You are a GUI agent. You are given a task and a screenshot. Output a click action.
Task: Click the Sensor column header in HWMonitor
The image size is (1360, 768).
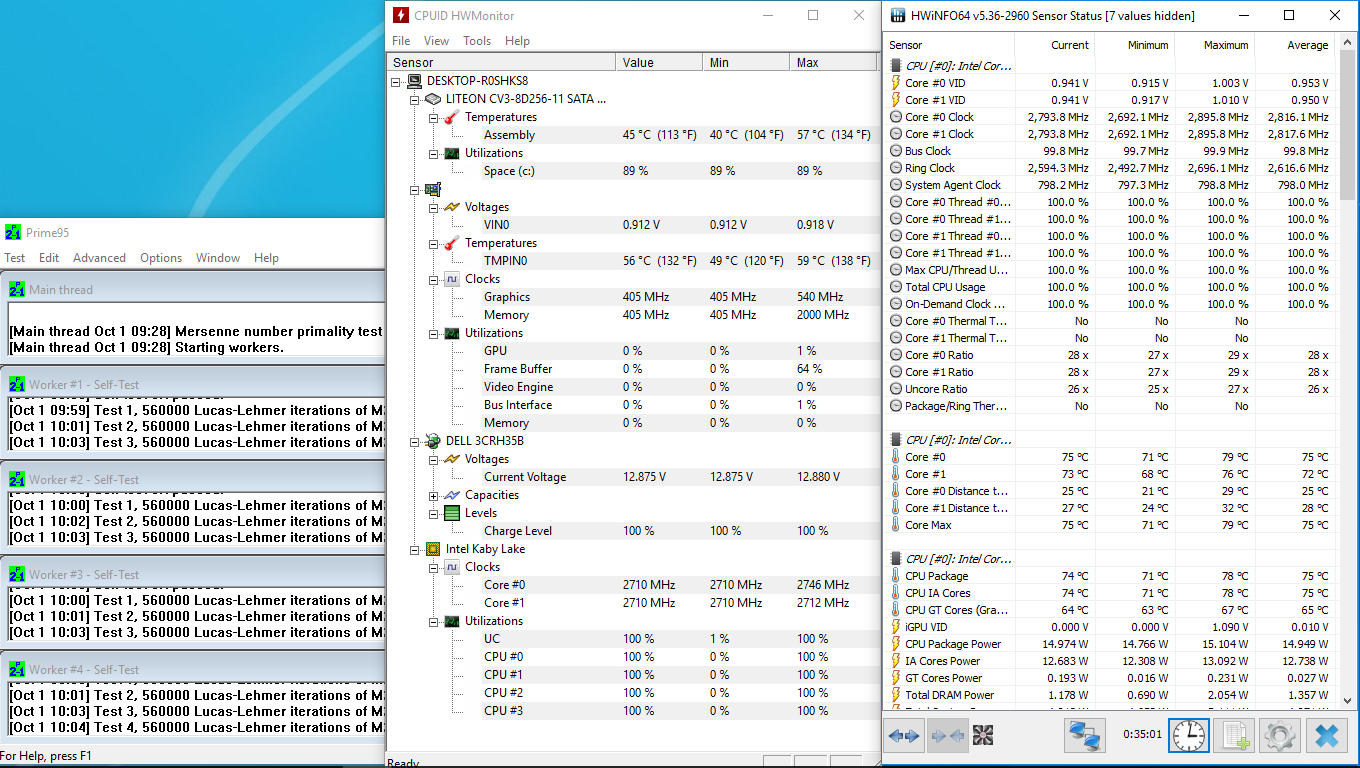point(502,62)
